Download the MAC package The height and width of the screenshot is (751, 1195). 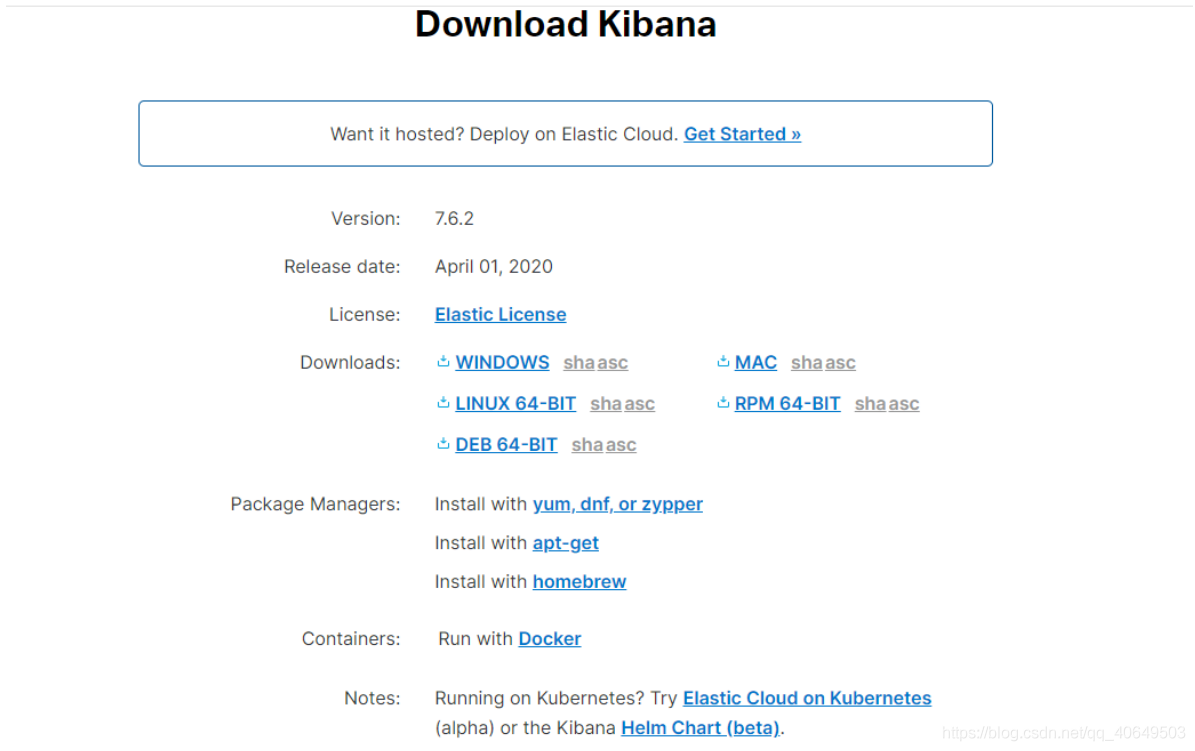coord(756,363)
